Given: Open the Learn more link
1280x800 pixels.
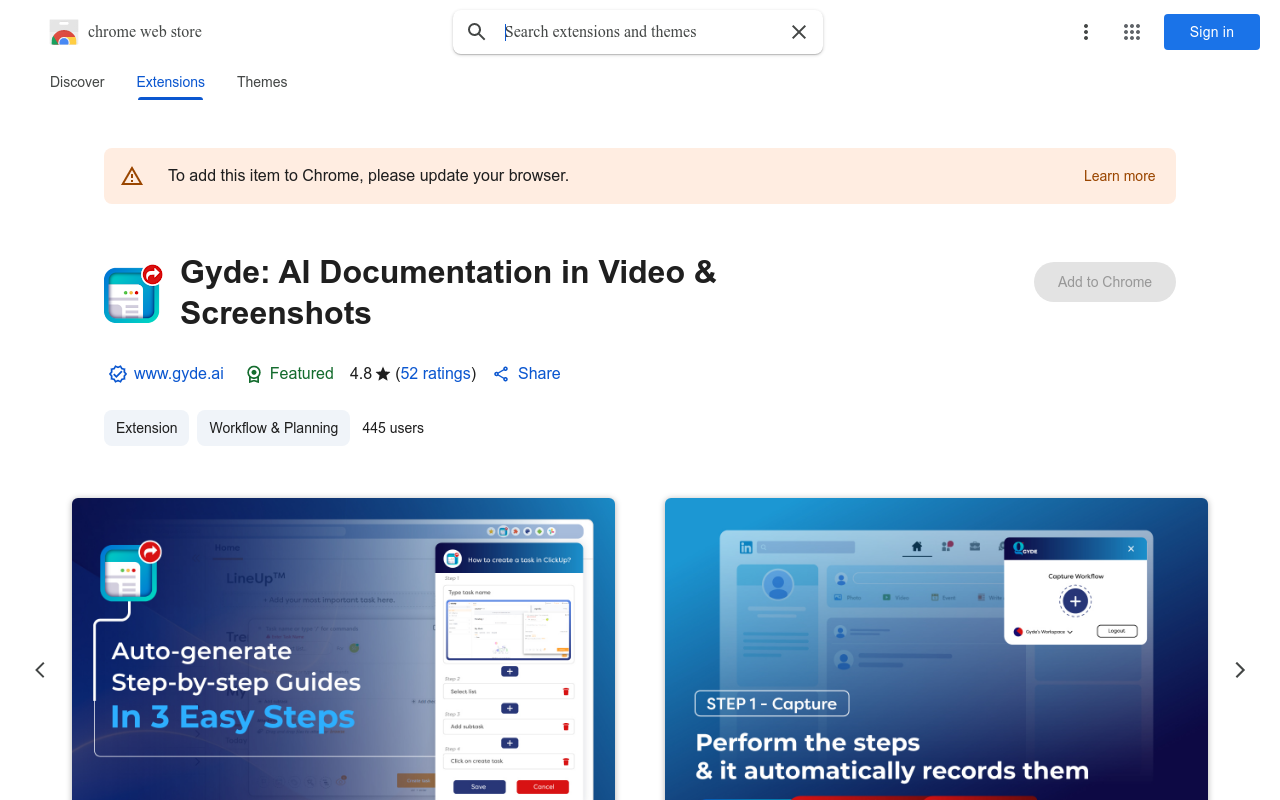Looking at the screenshot, I should 1119,176.
